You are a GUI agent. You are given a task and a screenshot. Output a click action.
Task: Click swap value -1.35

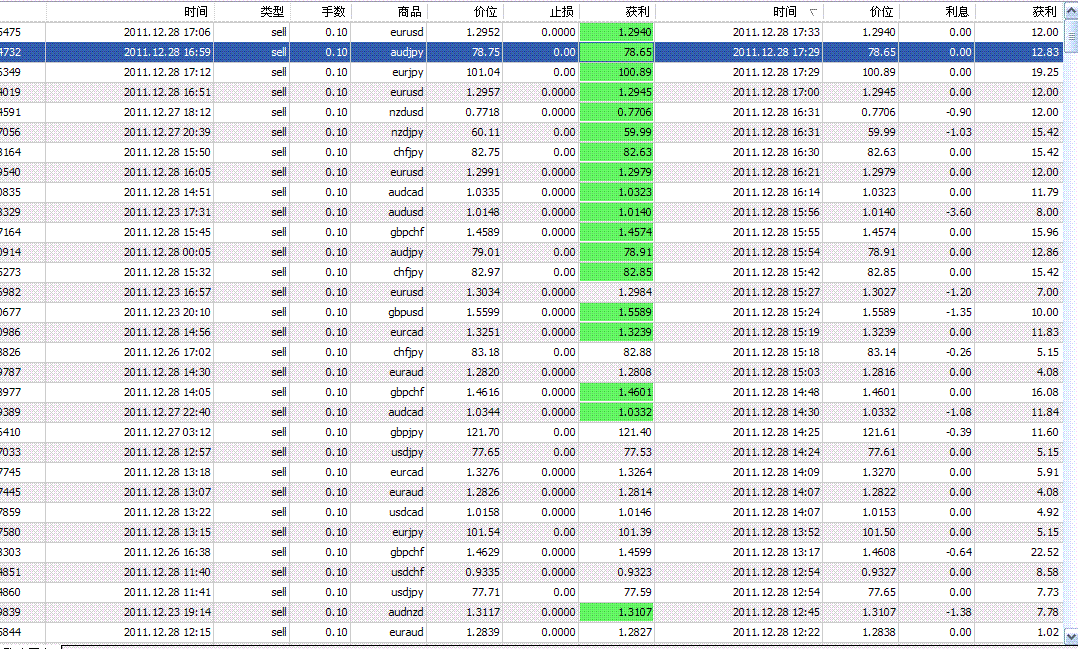(958, 312)
